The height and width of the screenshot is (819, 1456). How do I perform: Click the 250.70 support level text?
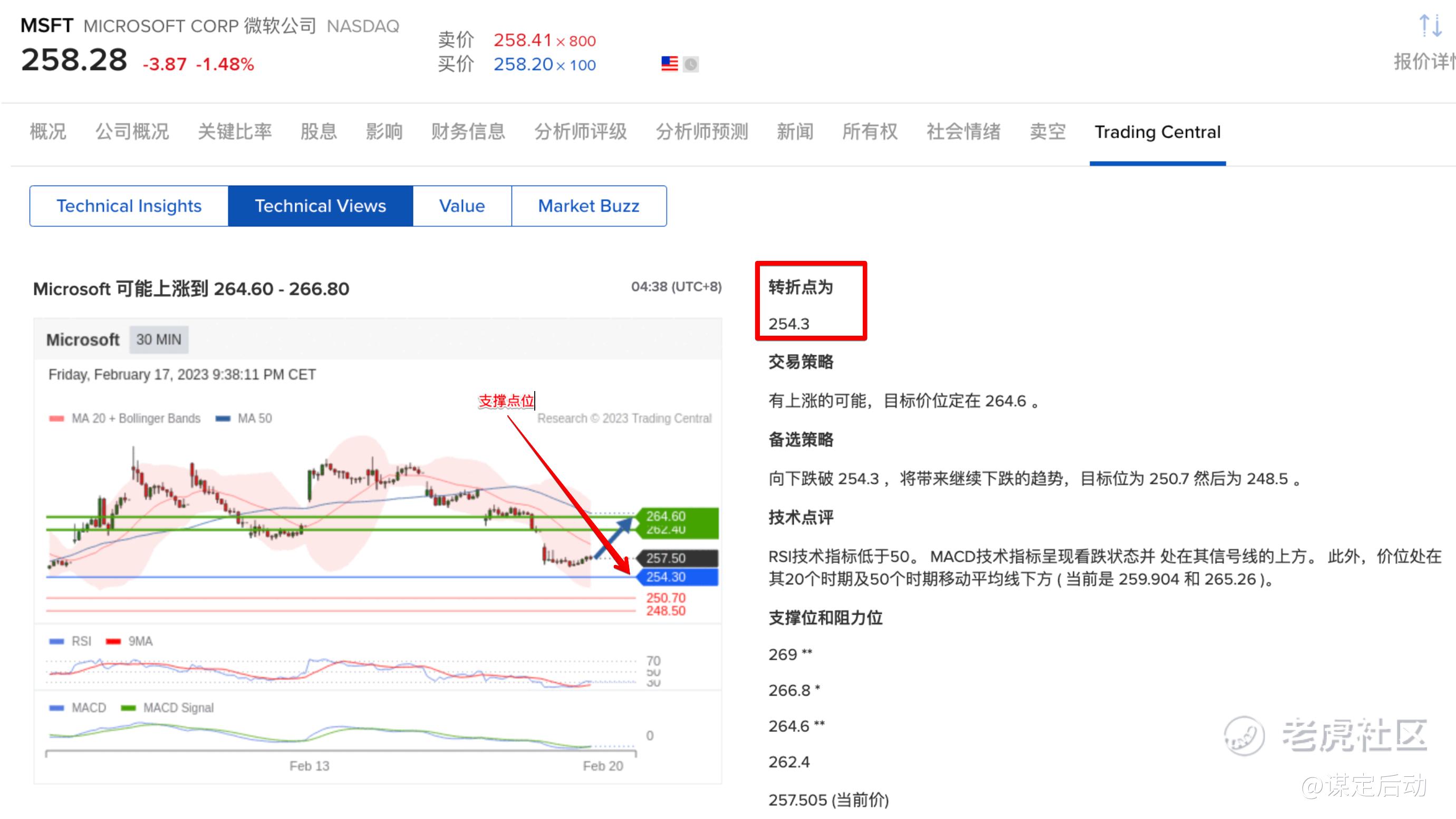point(666,598)
